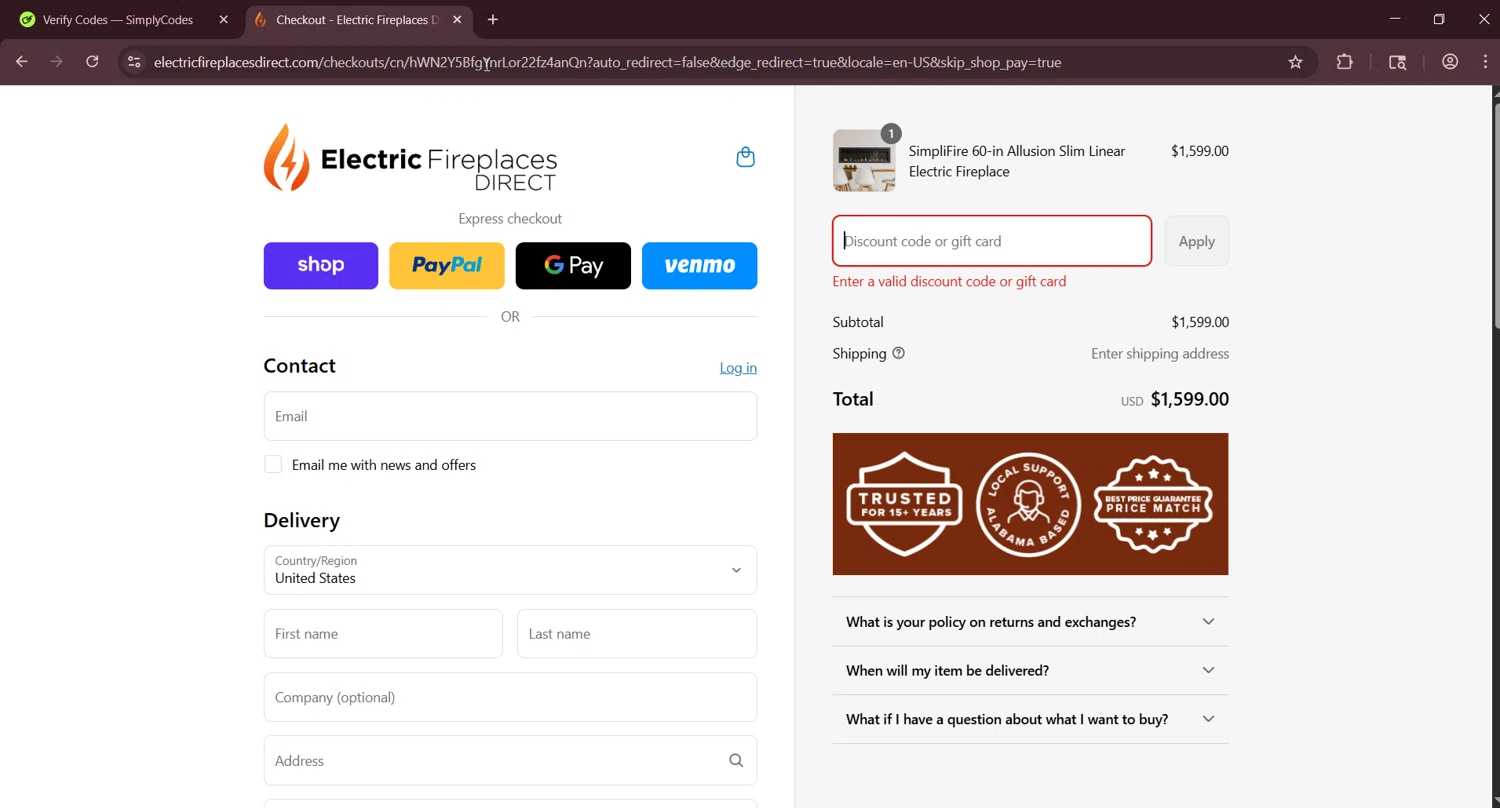Expand When will my item be delivered
Viewport: 1500px width, 808px height.
click(1030, 671)
